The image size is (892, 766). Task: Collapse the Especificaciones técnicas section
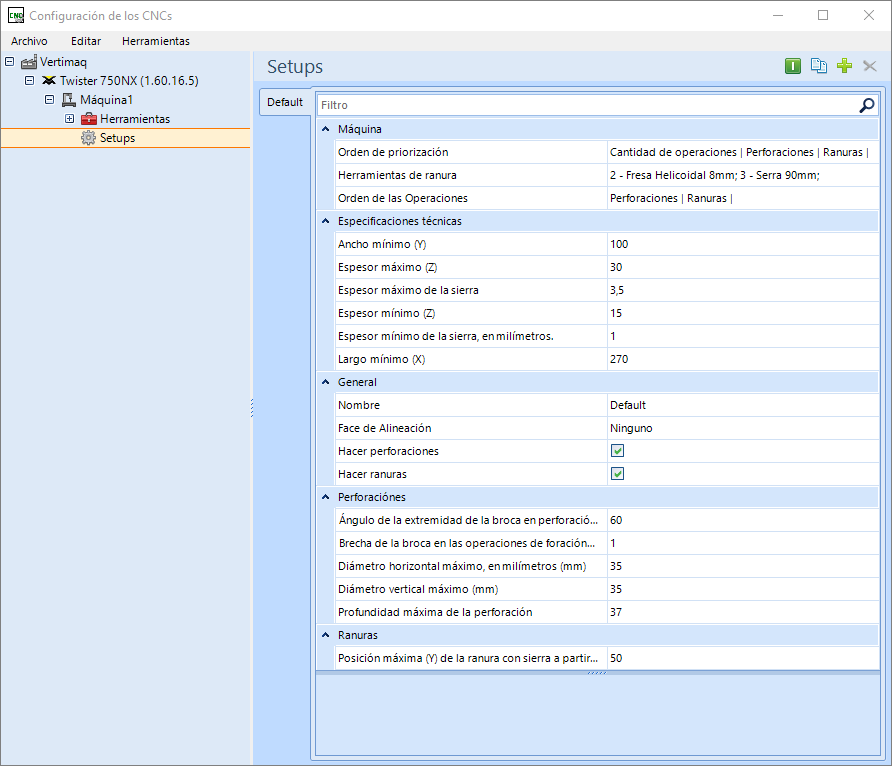[x=325, y=221]
